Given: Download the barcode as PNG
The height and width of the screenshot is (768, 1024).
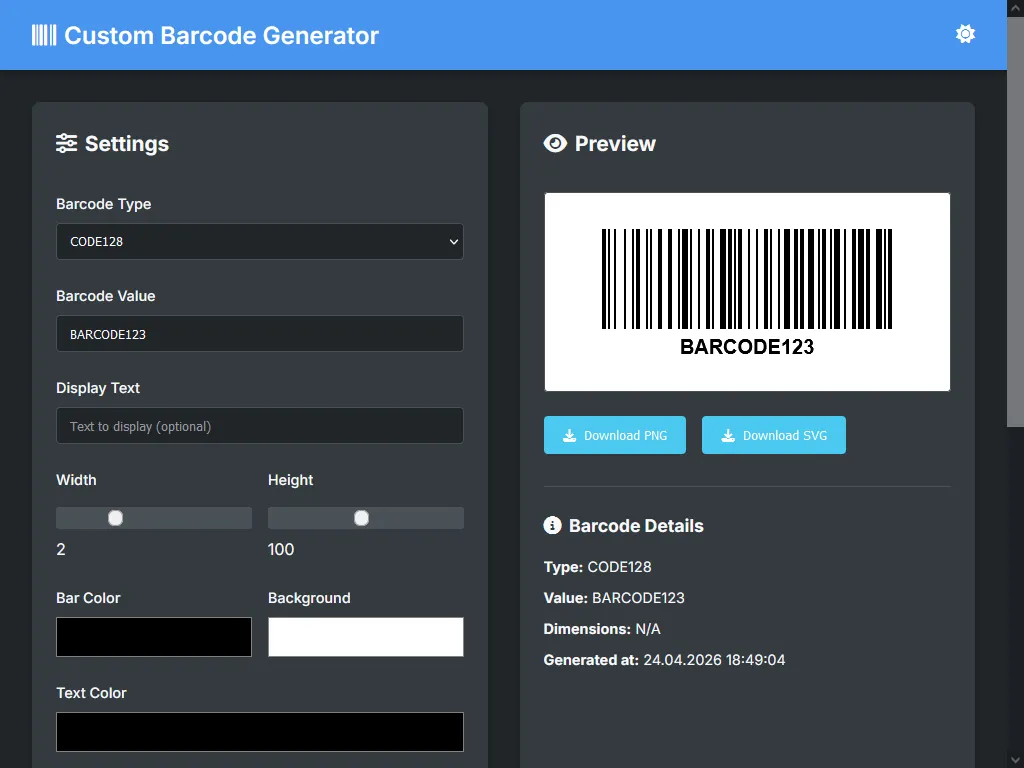Looking at the screenshot, I should click(x=615, y=435).
